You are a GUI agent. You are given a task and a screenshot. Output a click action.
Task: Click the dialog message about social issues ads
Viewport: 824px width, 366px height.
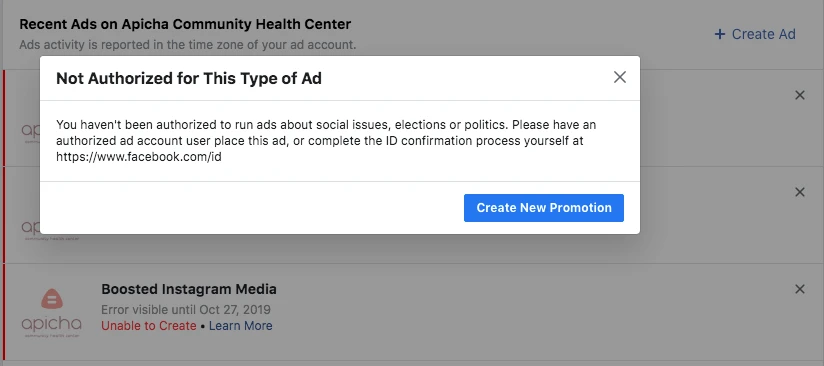[326, 141]
